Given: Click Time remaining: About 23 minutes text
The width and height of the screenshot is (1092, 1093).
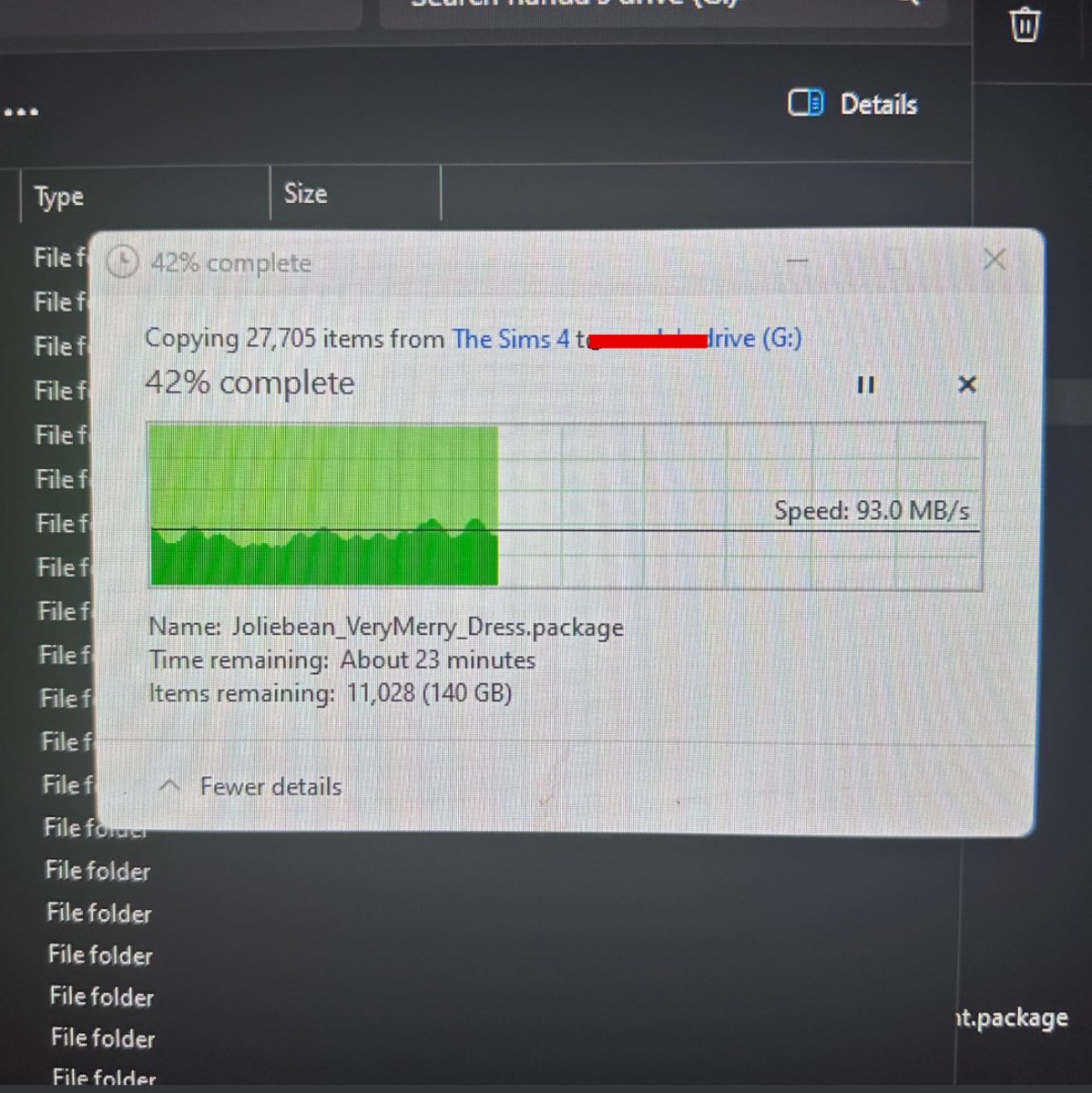Looking at the screenshot, I should point(342,660).
